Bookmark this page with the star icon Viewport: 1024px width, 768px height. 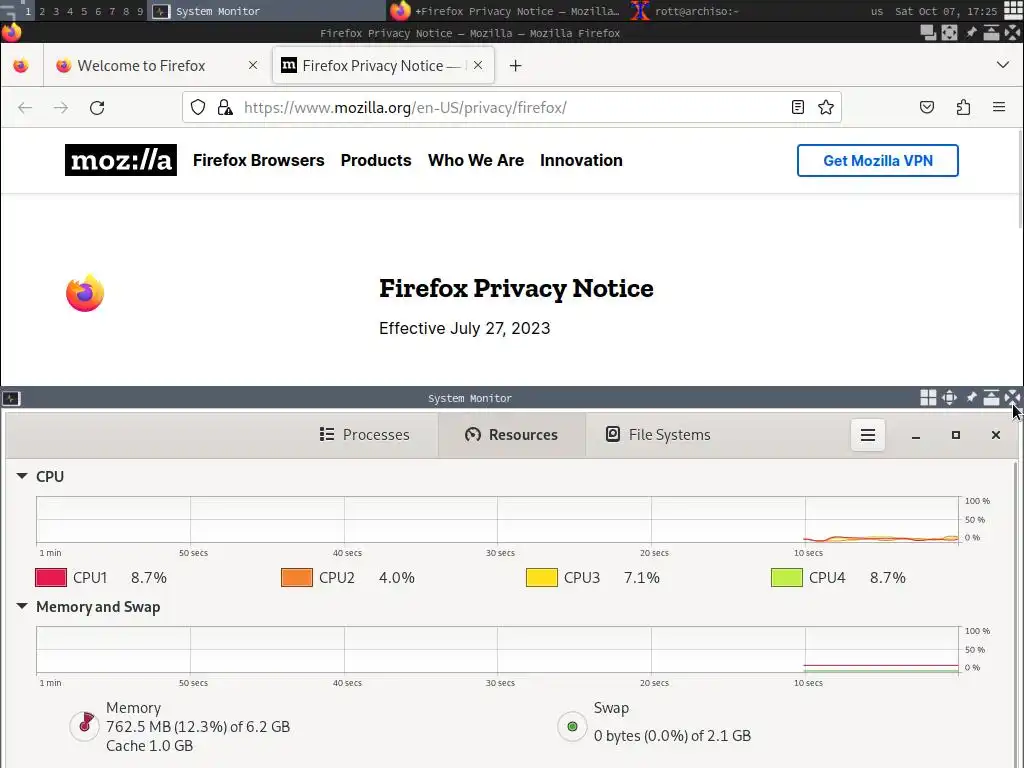click(826, 107)
